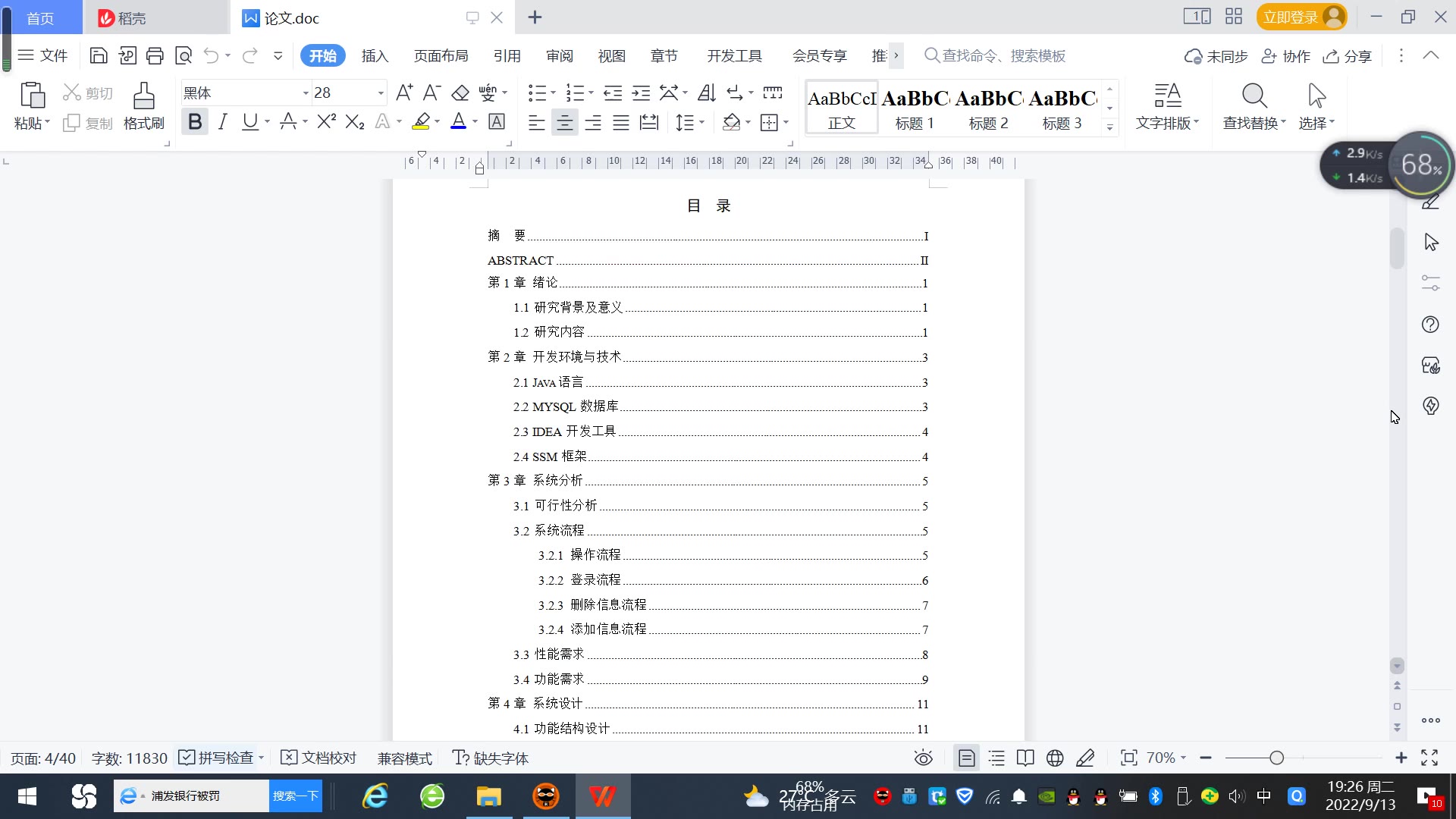Open the 插入 (Insert) ribbon tab
The image size is (1456, 819).
(375, 55)
